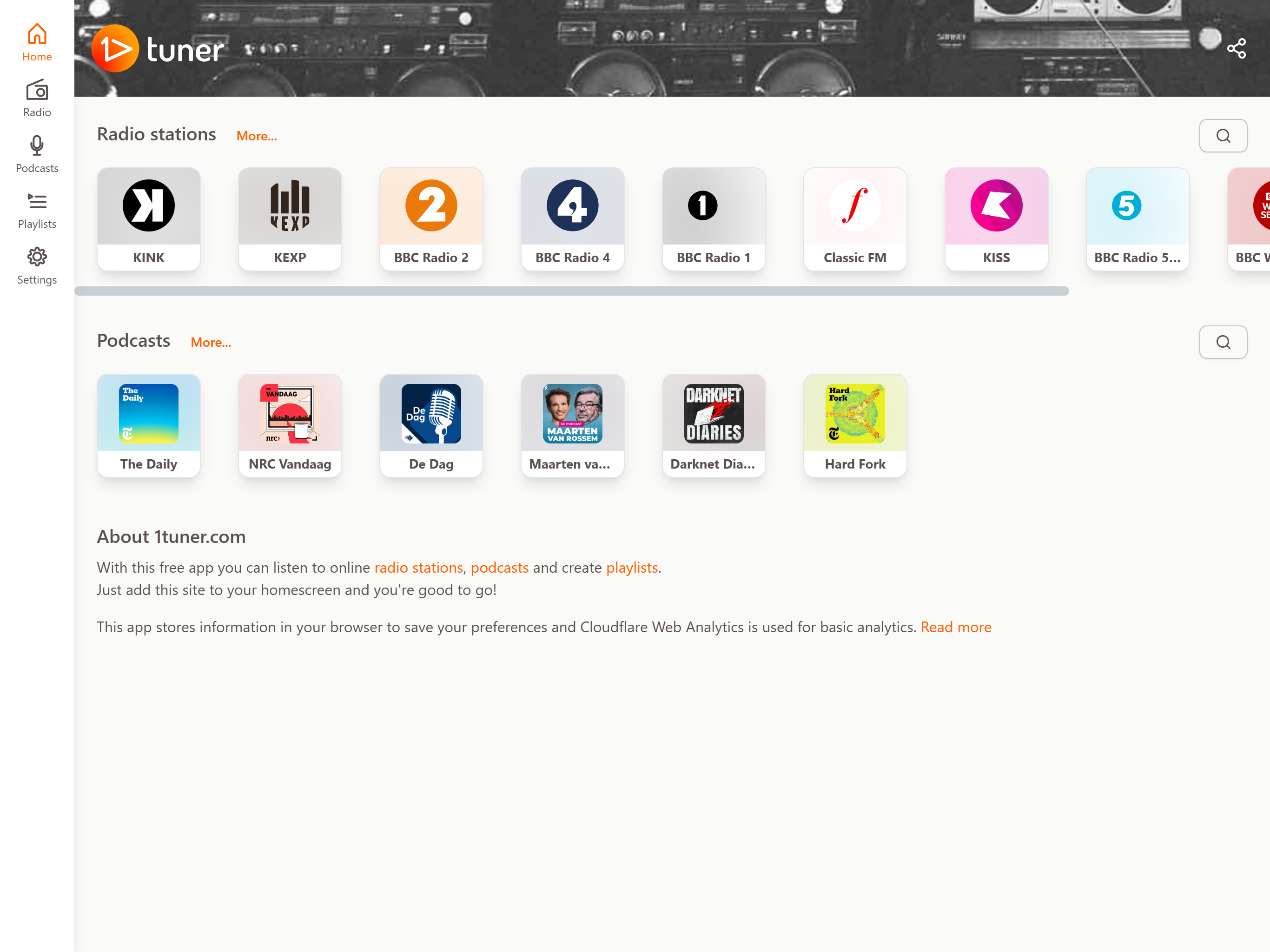Viewport: 1270px width, 952px height.
Task: Open the Radio section in sidebar
Action: pos(37,98)
